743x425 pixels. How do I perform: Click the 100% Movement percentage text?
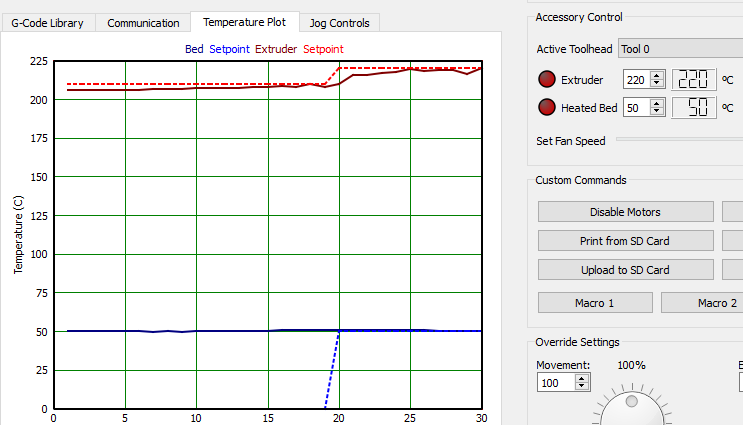tap(631, 365)
